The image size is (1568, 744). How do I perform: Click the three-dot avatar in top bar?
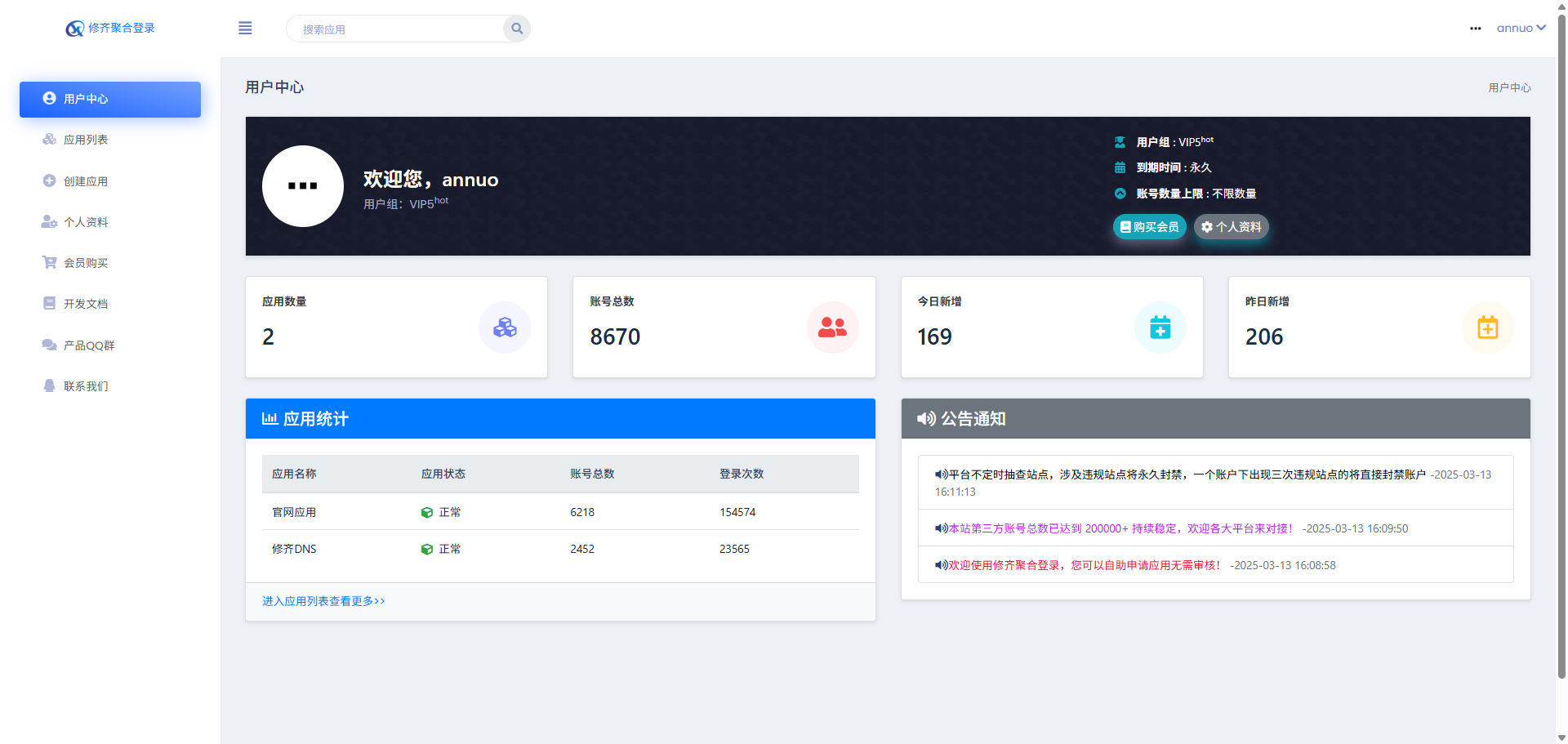(x=1475, y=29)
